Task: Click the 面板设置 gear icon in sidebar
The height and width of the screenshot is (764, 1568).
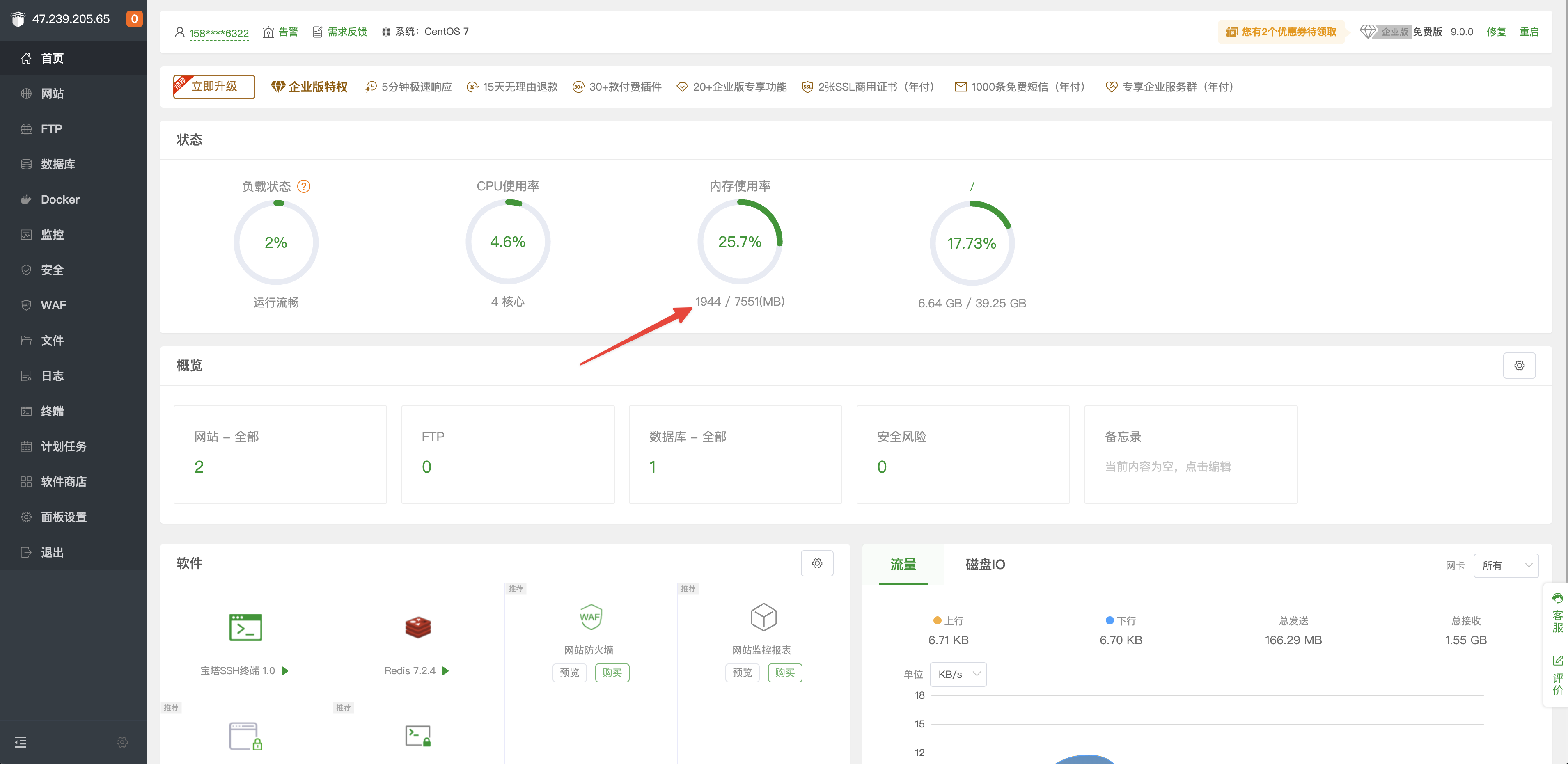Action: click(26, 517)
